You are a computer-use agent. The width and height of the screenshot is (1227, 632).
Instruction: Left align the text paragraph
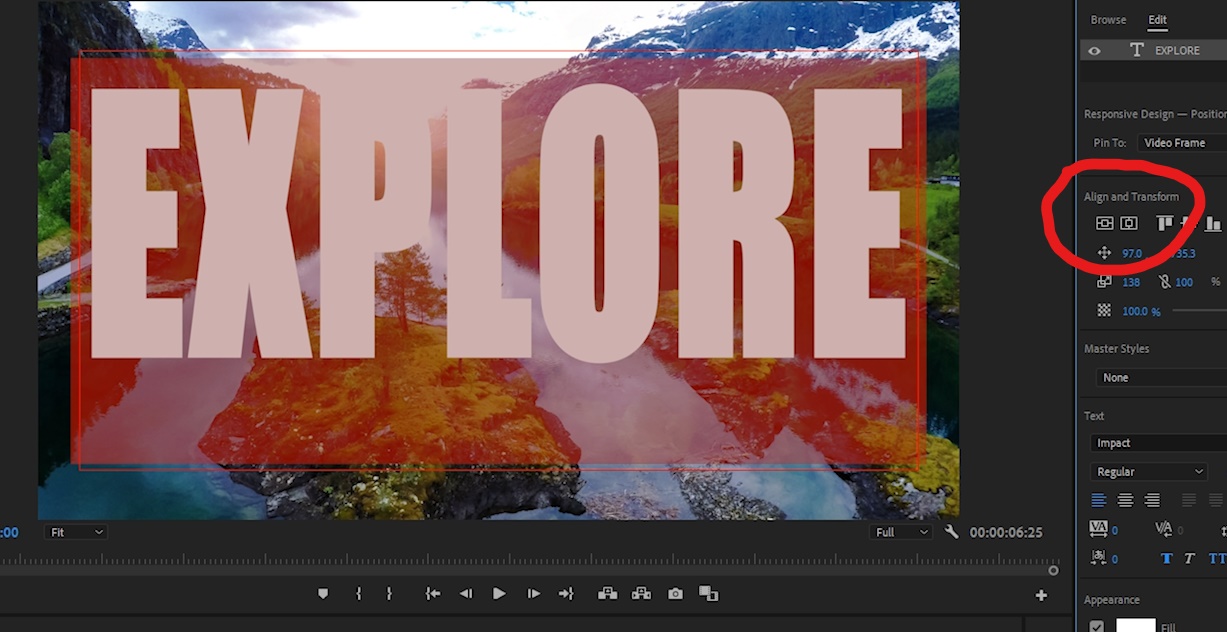(1098, 500)
